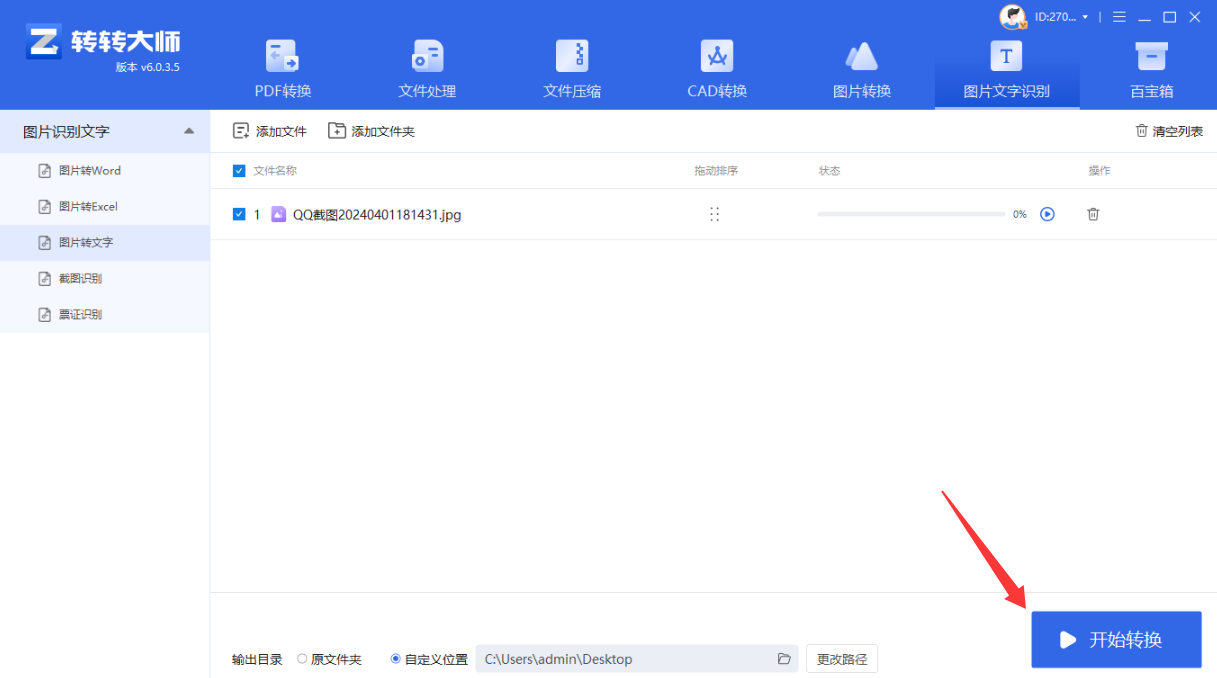Click the 添加文件夹 text button
Screen dimensions: 1217x678
pos(383,131)
